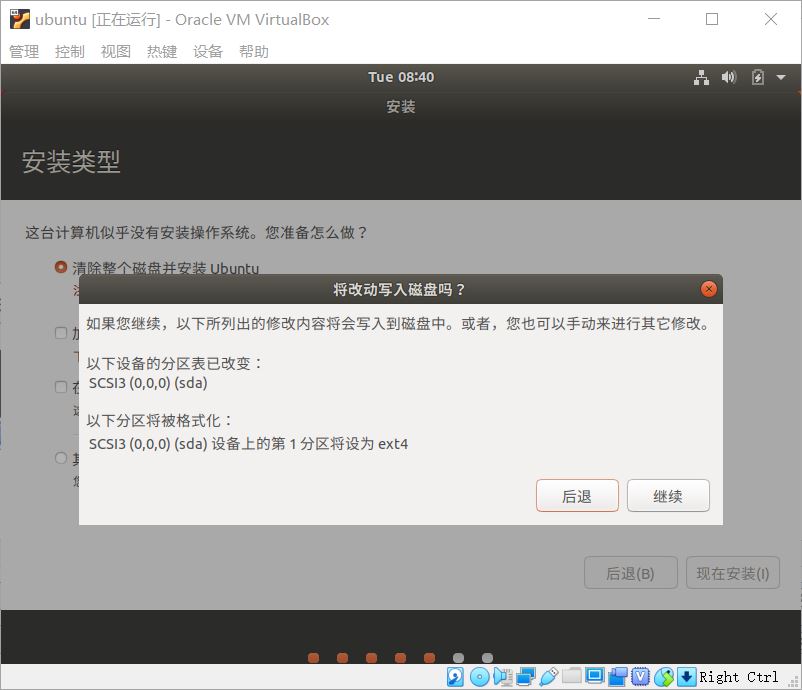Viewport: 802px width, 690px height.
Task: Click the optical disc status icon
Action: click(479, 677)
